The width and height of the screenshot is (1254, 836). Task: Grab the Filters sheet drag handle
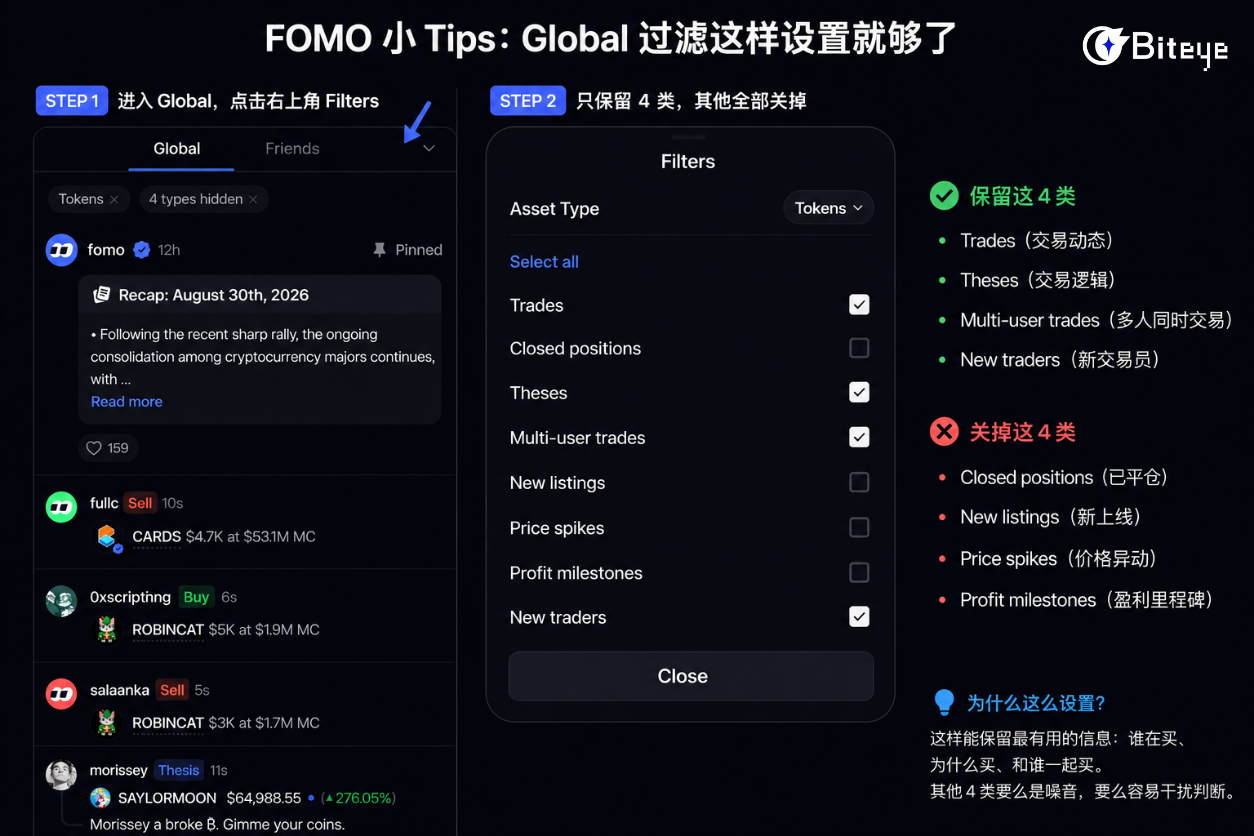(689, 136)
